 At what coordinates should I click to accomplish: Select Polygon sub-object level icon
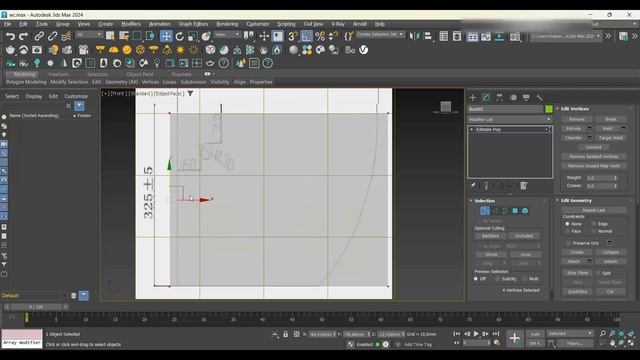click(x=515, y=211)
